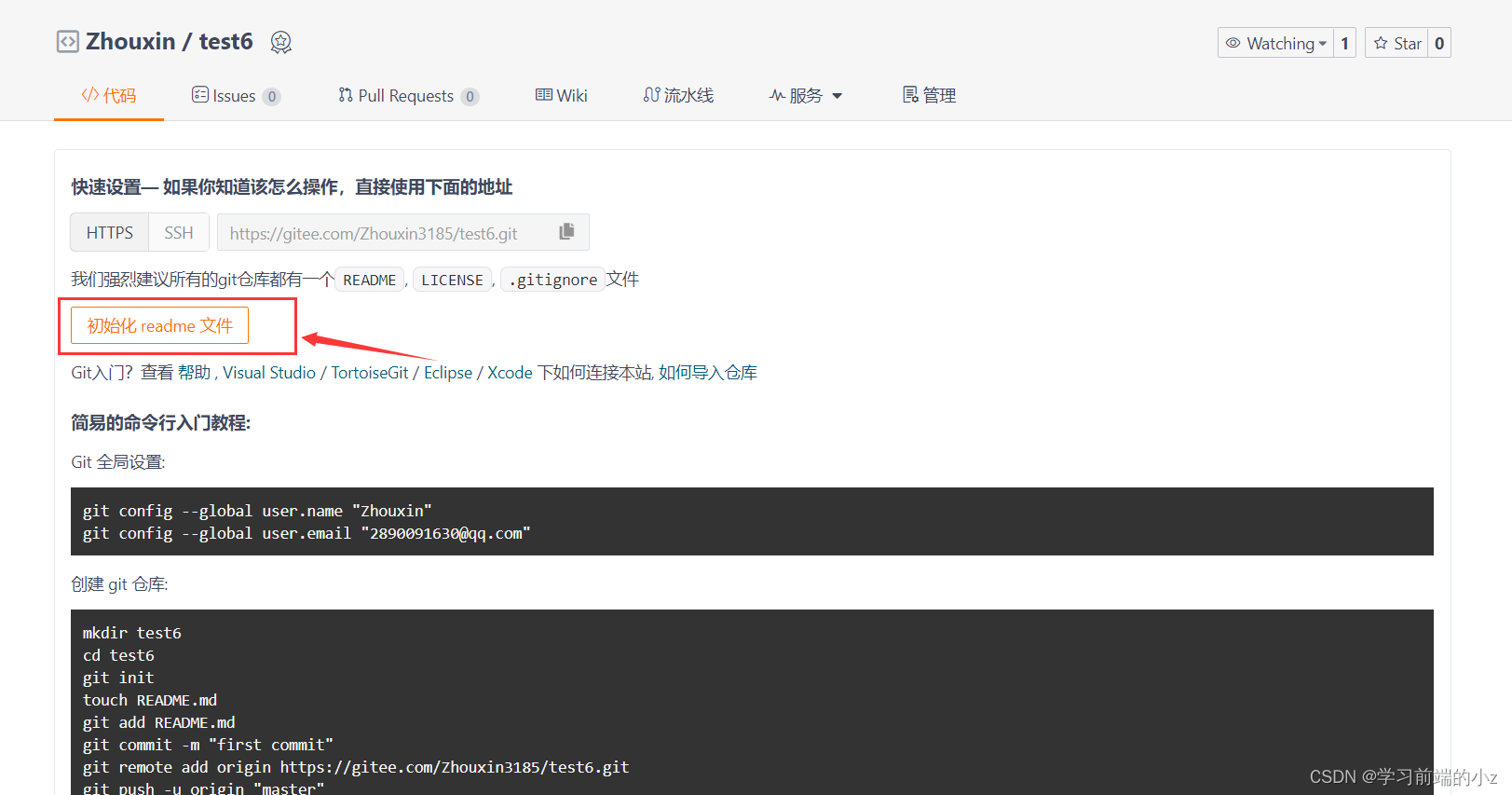Click the git remote add origin line

[356, 767]
